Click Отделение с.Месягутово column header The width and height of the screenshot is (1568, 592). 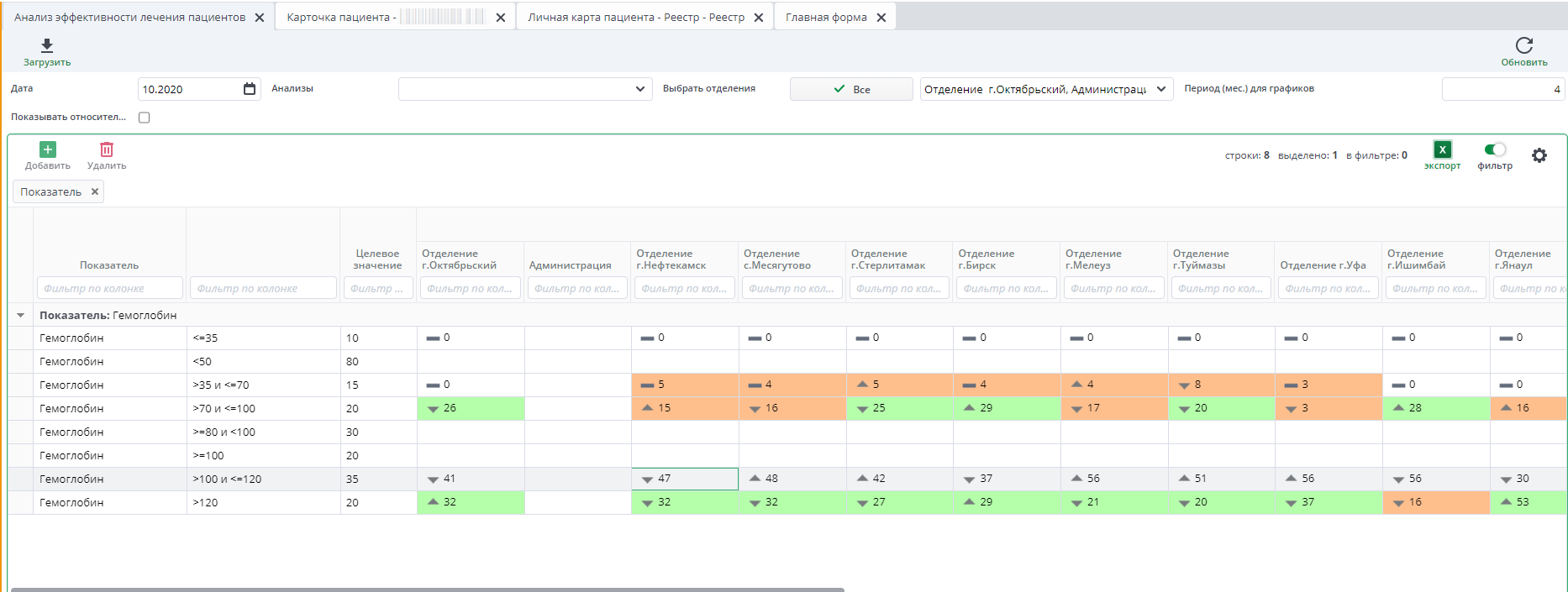pos(777,259)
